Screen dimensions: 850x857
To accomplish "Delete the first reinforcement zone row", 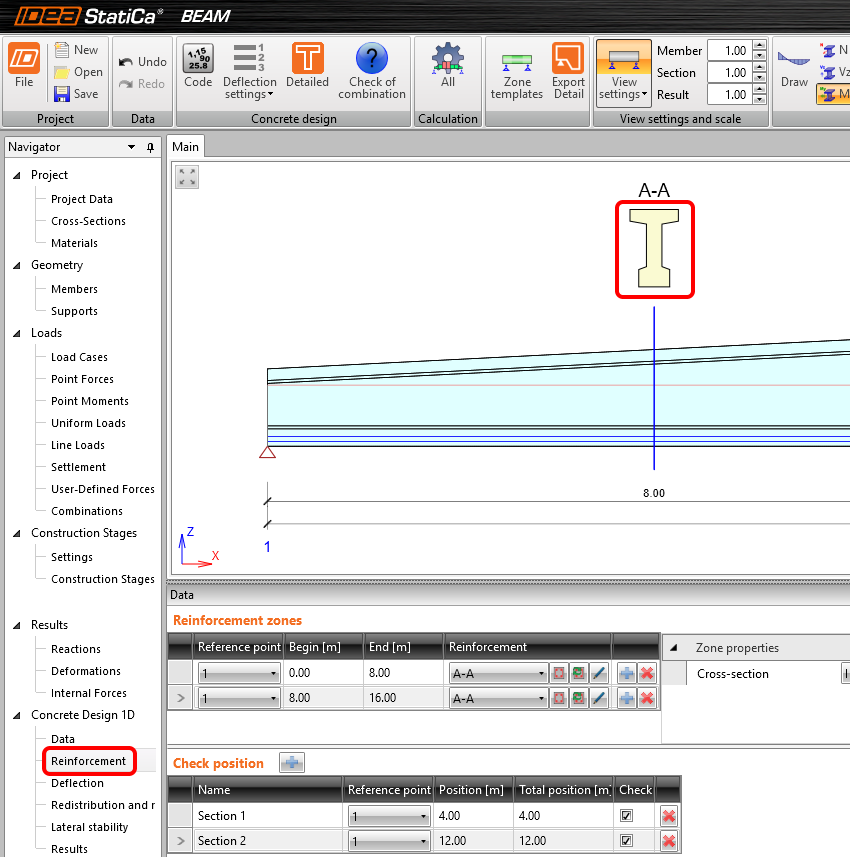I will (x=647, y=673).
